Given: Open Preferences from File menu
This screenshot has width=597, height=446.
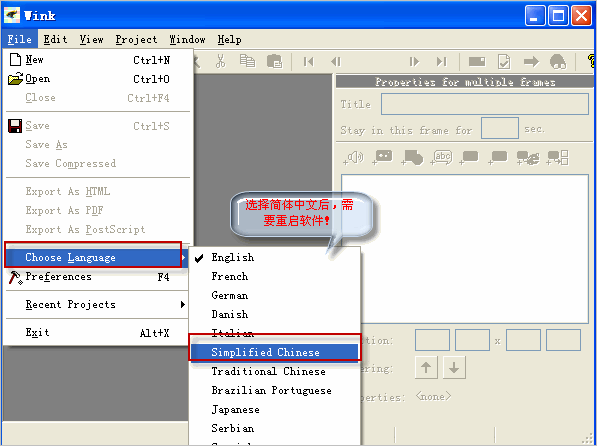Looking at the screenshot, I should [x=97, y=277].
